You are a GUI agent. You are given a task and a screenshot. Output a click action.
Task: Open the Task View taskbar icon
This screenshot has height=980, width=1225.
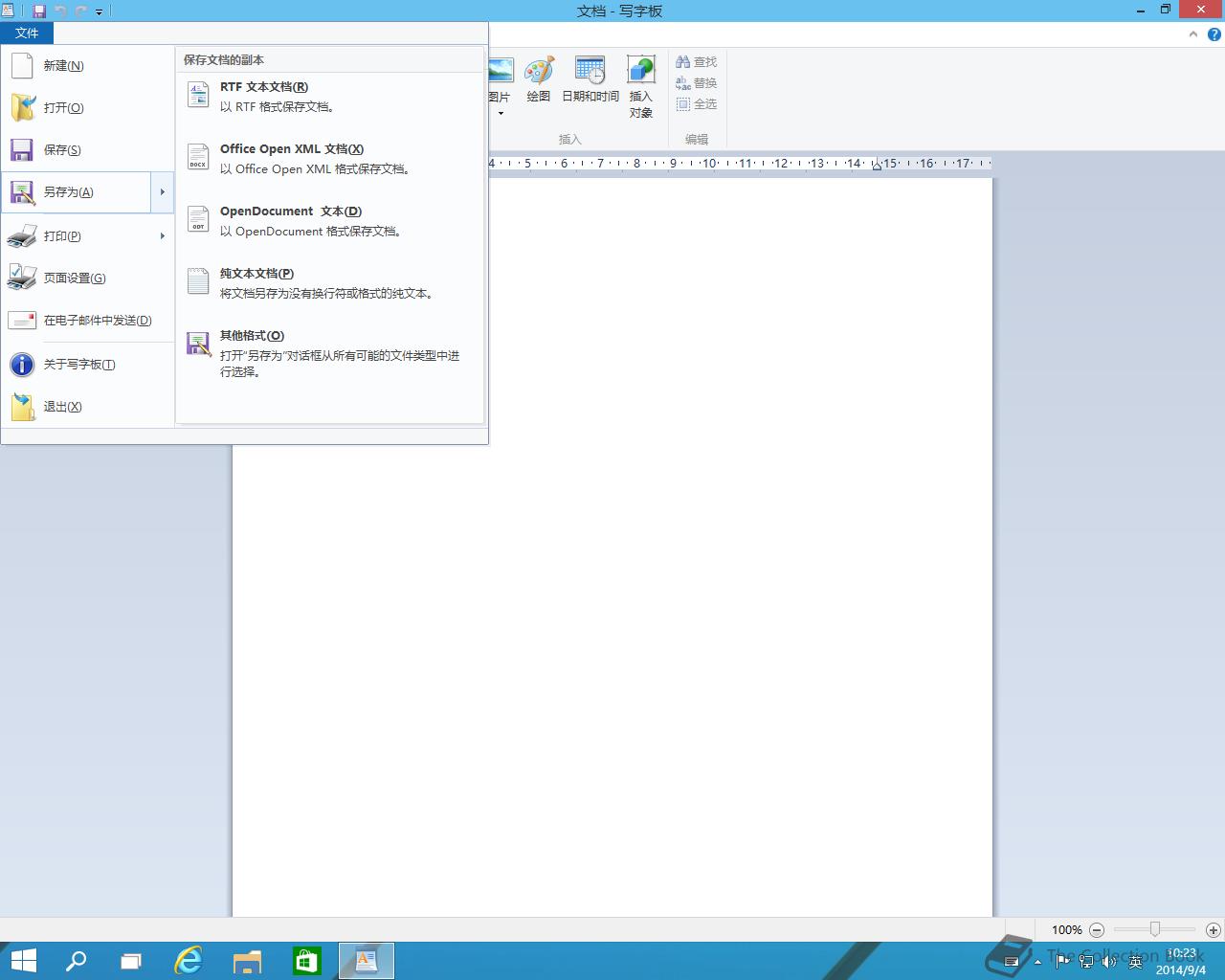[131, 961]
